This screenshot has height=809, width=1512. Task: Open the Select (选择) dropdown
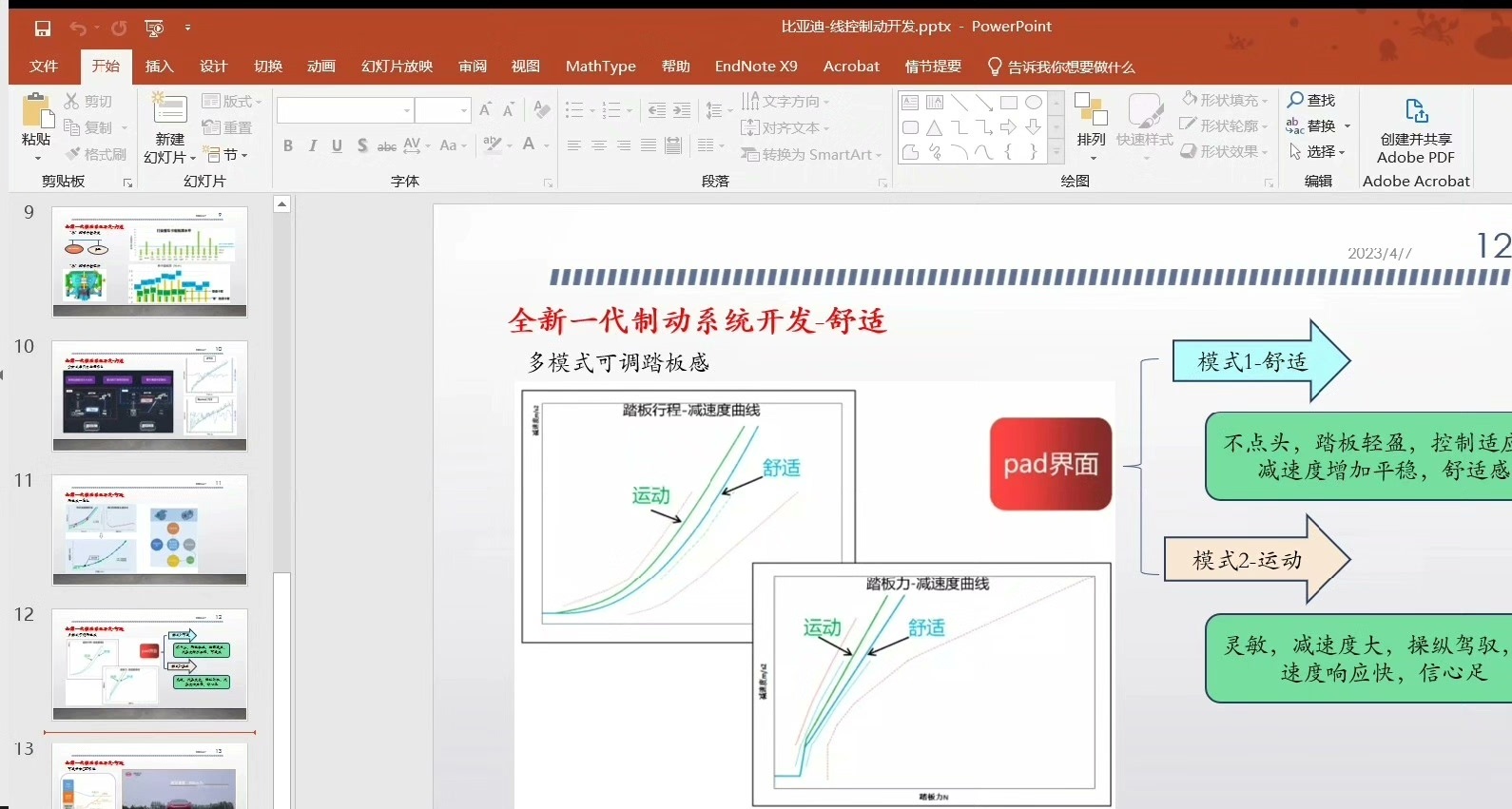1317,151
